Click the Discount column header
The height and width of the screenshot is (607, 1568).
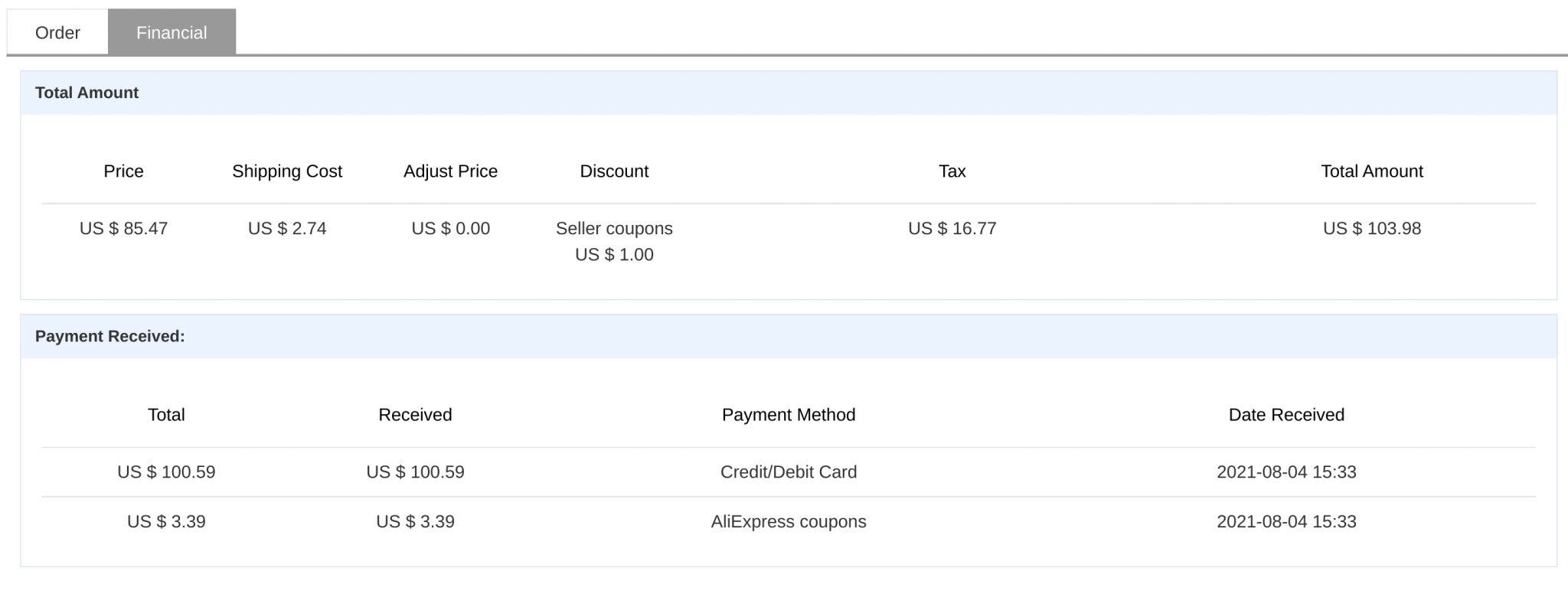(614, 171)
